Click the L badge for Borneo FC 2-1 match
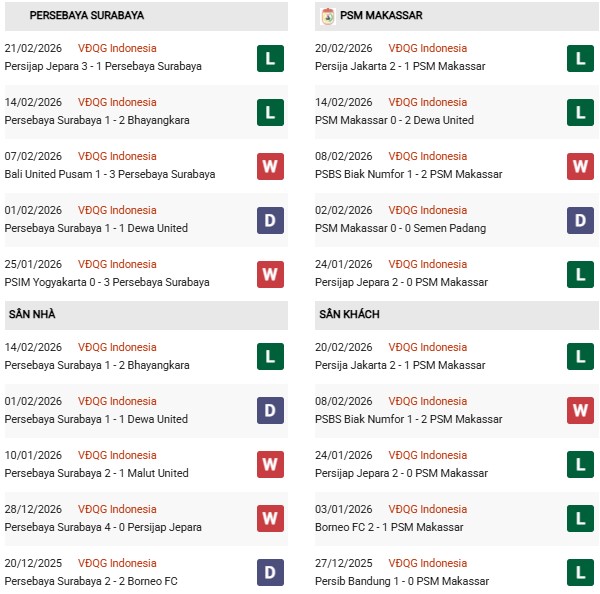 click(581, 519)
